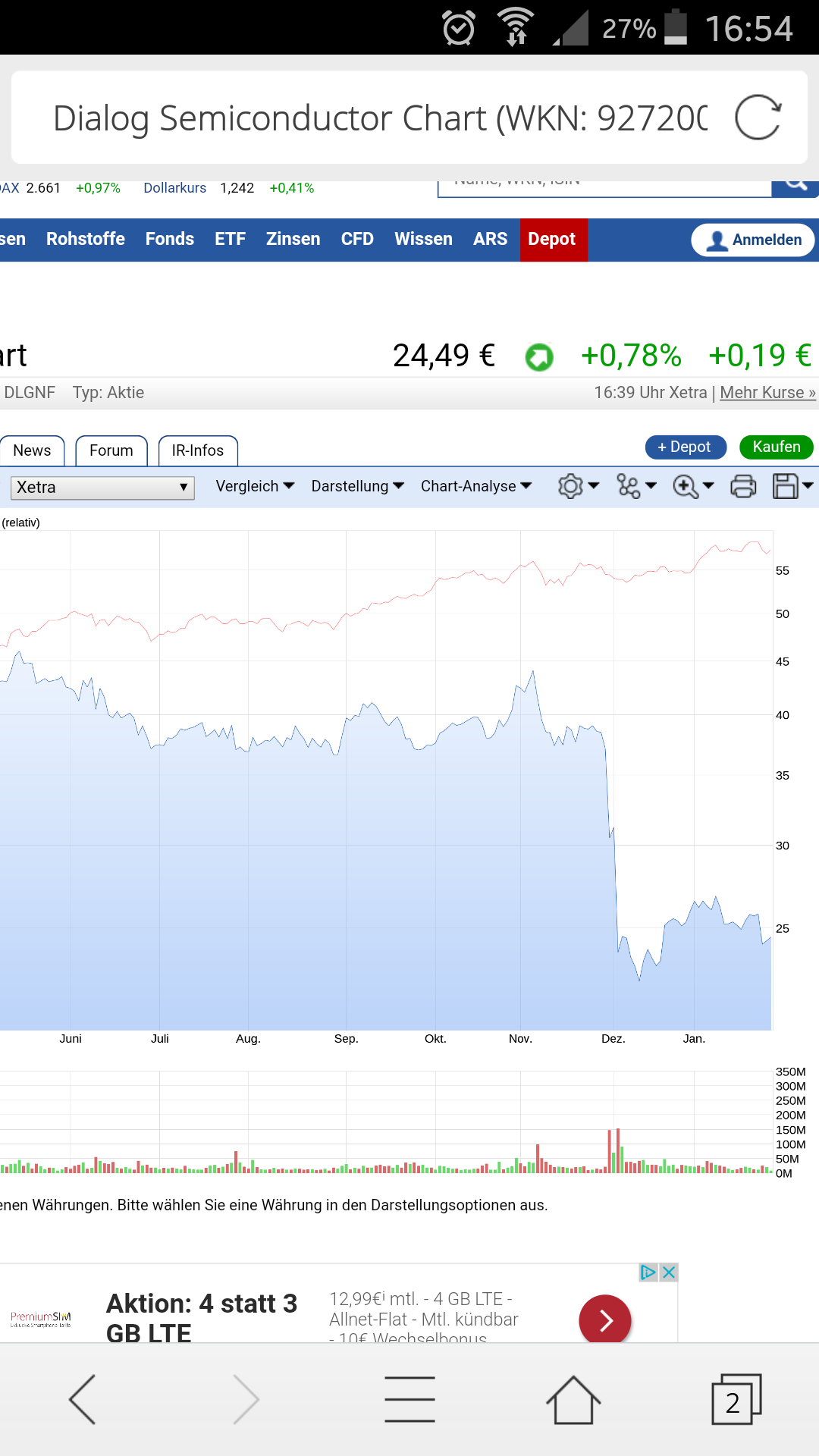Tap the Typ: Aktie label
Image resolution: width=819 pixels, height=1456 pixels.
pos(108,392)
